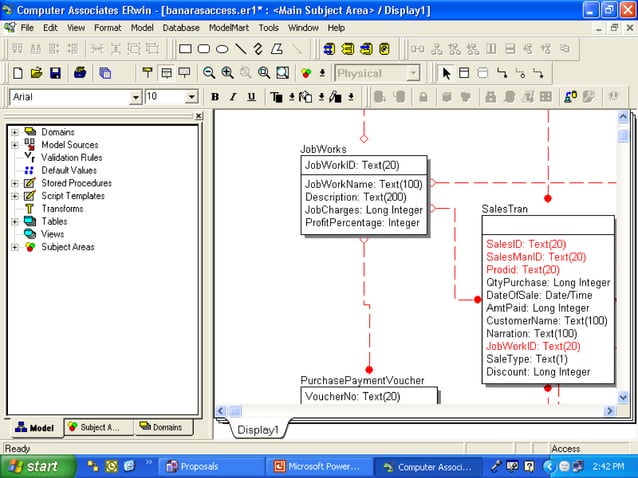Viewport: 638px width, 478px height.
Task: Fit the whole model in view
Action: [282, 73]
